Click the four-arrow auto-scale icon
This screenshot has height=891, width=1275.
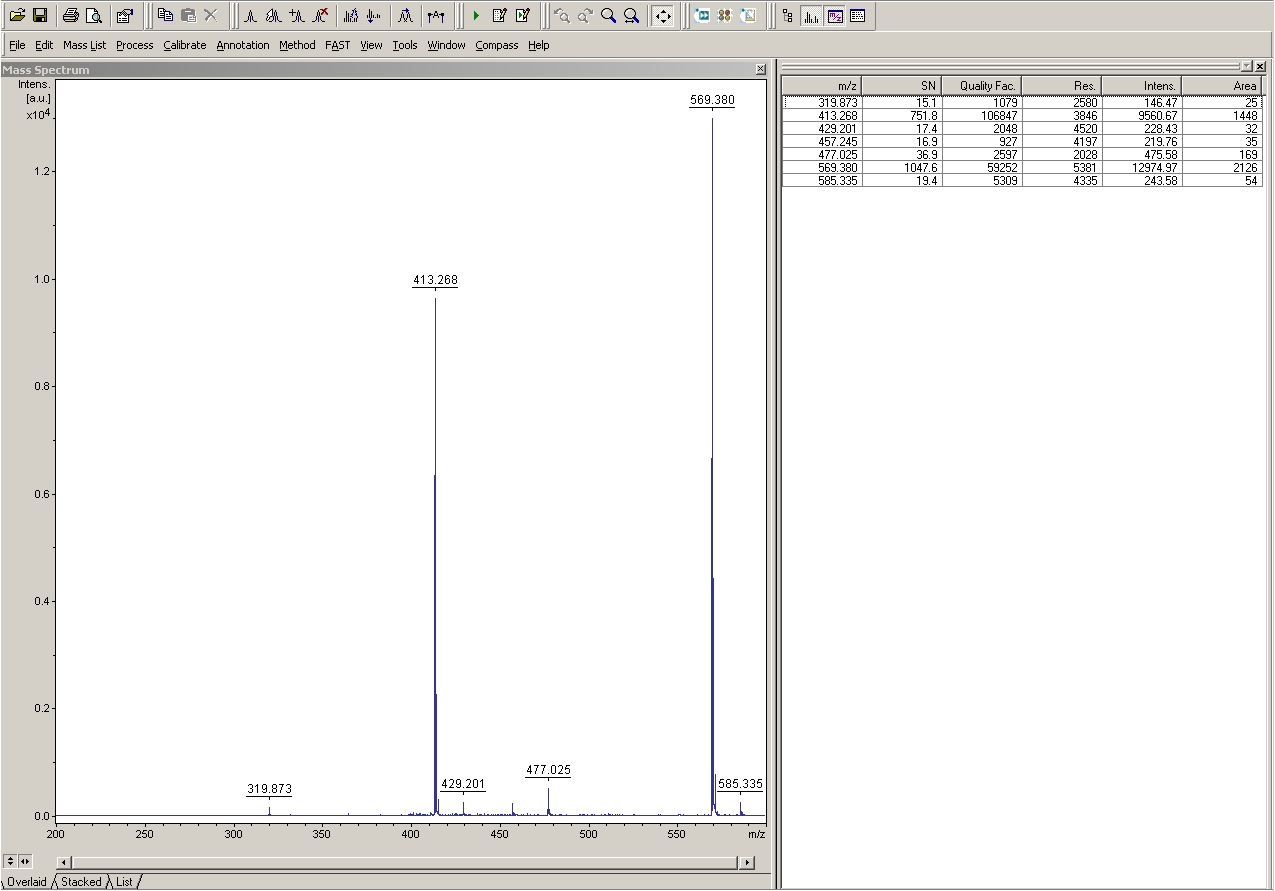(x=662, y=16)
